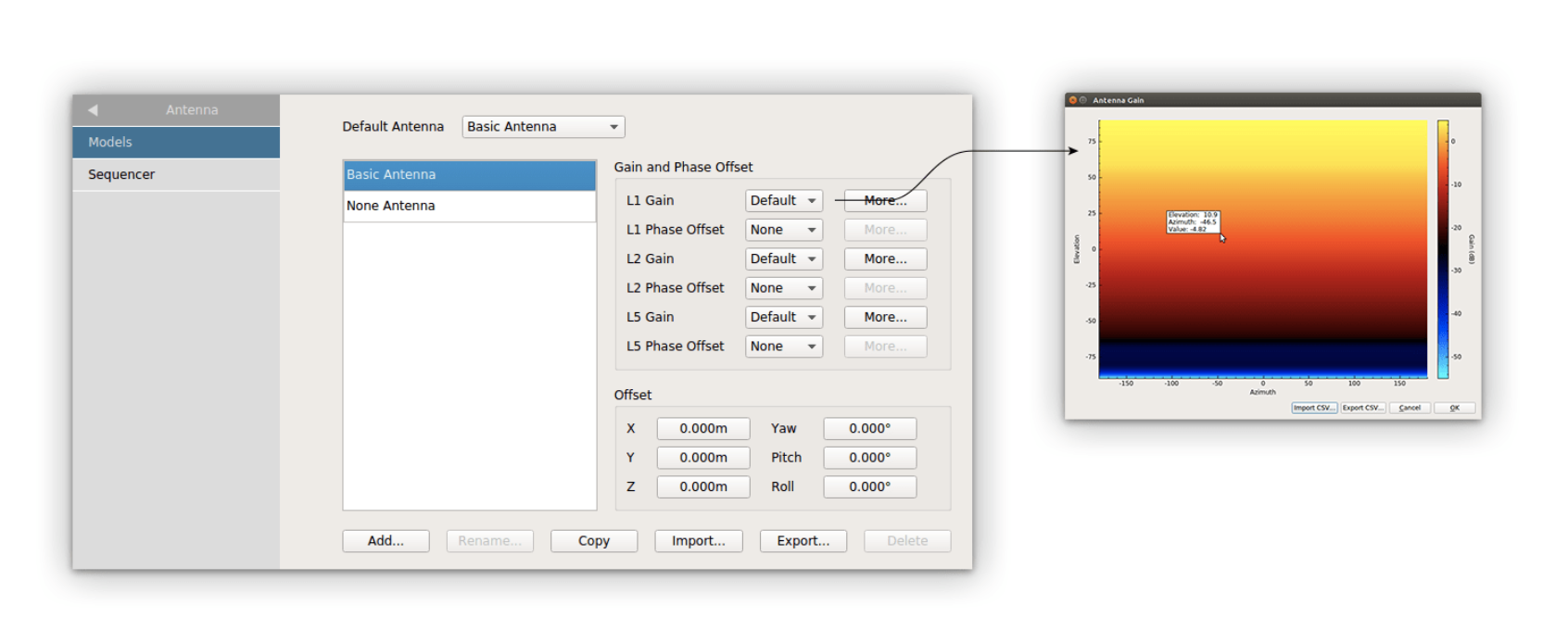
Task: Click More button for L2 Gain
Action: tap(884, 259)
